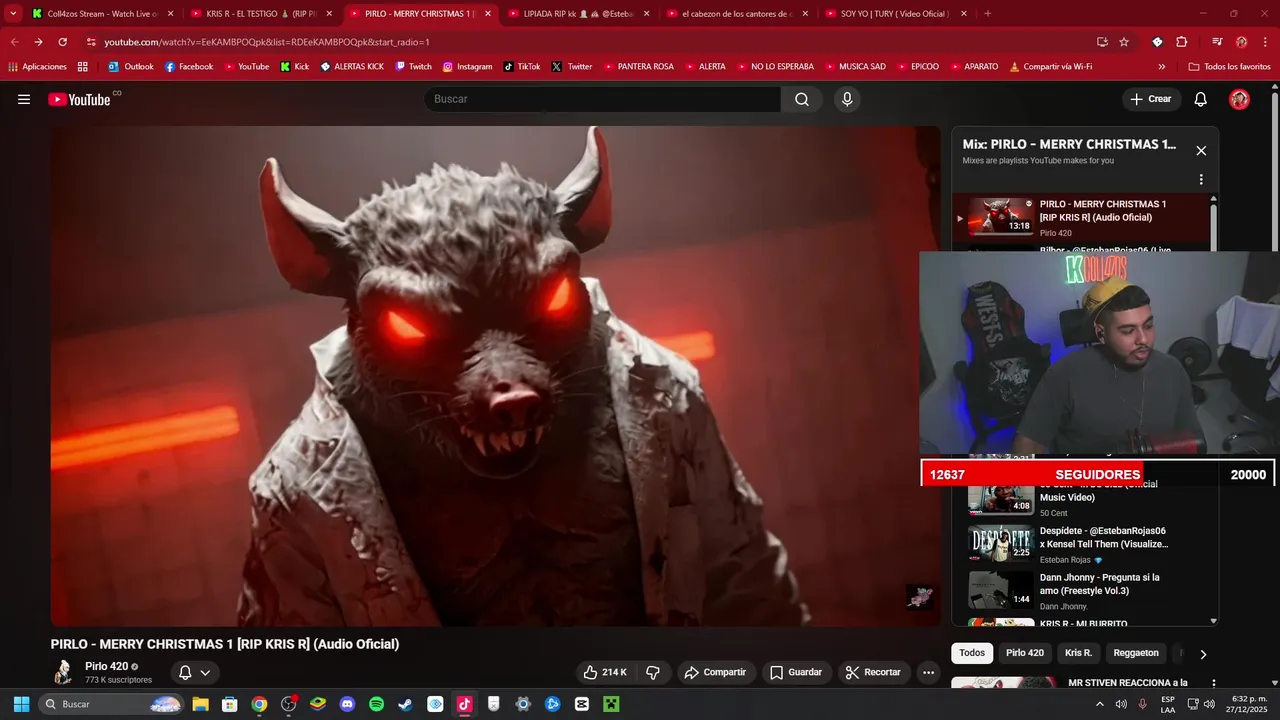The height and width of the screenshot is (720, 1280).
Task: Dislike the video with thumbs down
Action: click(x=653, y=672)
